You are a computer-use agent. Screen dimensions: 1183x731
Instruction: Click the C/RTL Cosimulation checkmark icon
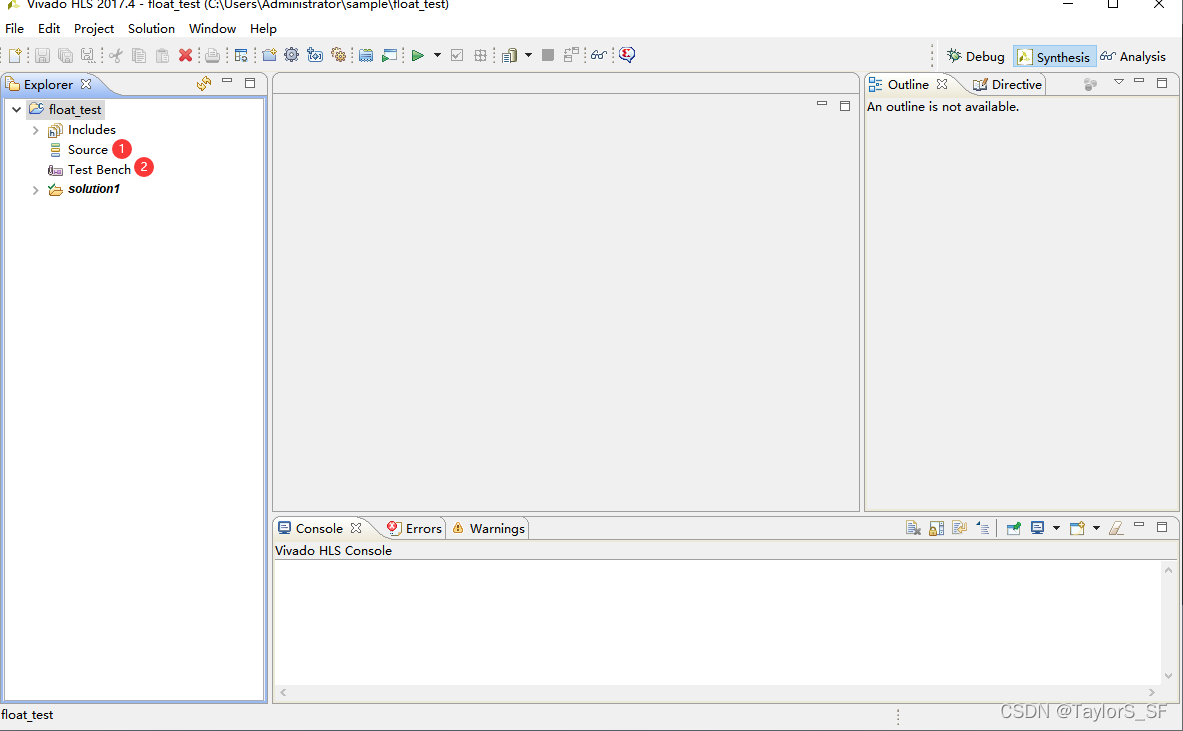pyautogui.click(x=457, y=55)
